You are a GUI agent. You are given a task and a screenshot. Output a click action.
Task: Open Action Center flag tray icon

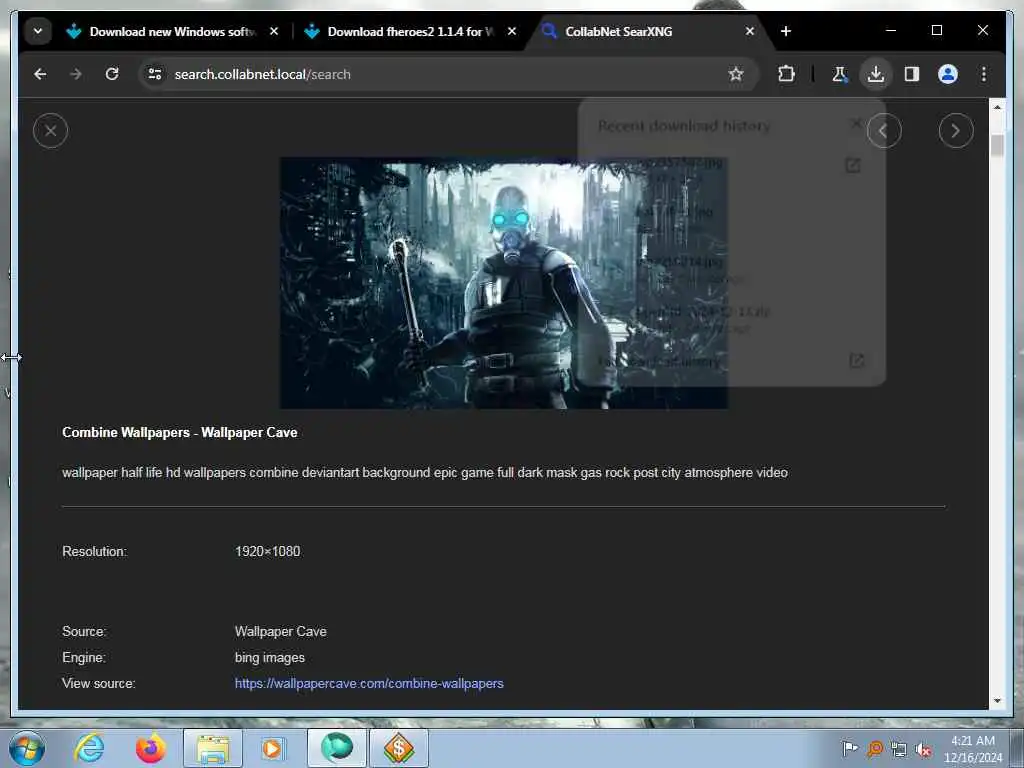(849, 748)
